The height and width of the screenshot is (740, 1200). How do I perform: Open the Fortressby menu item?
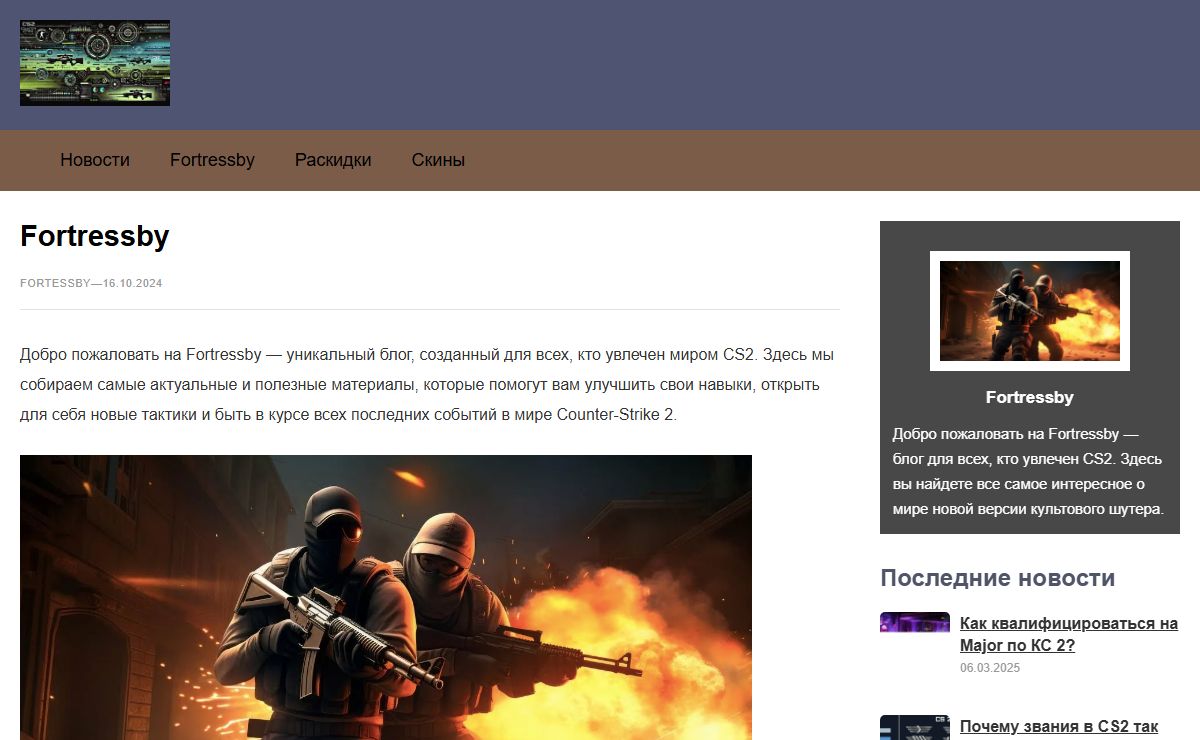click(212, 160)
